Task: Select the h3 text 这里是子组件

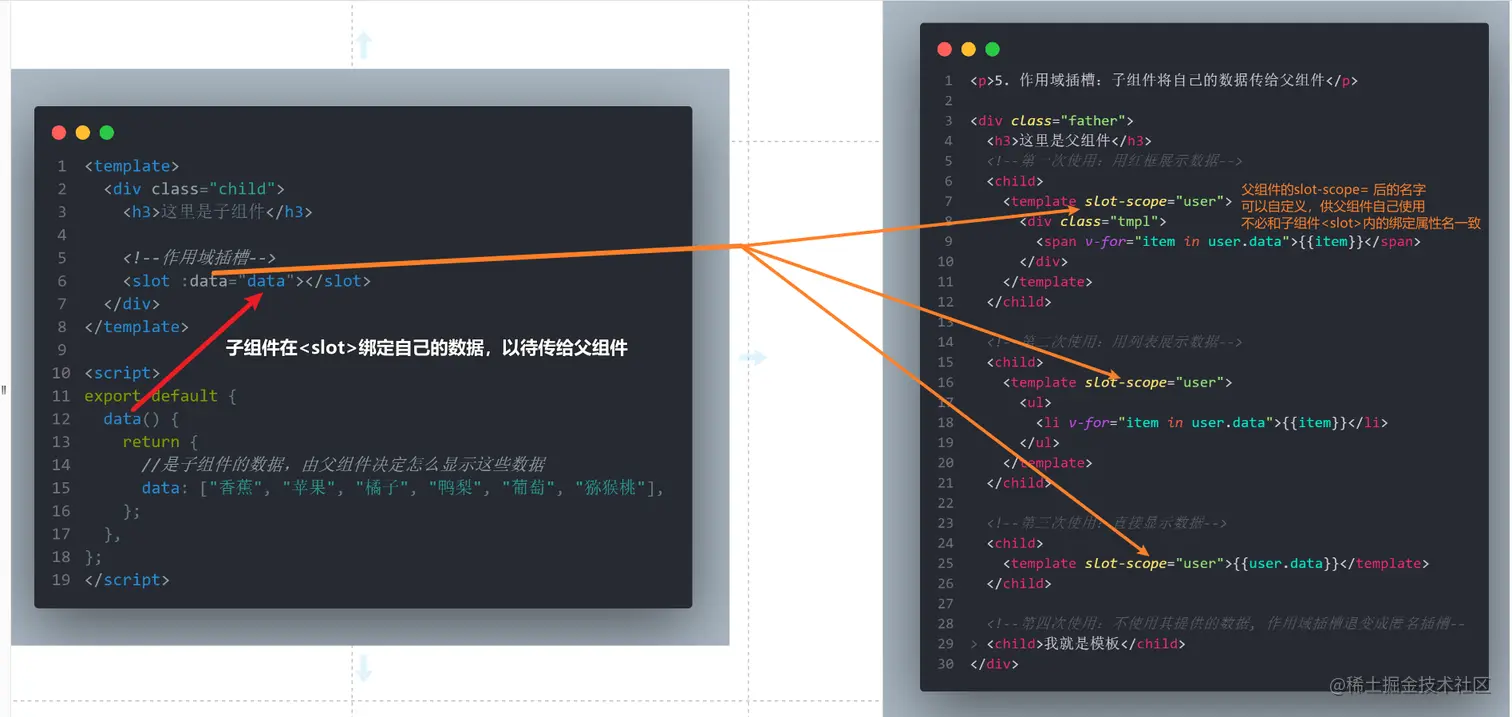Action: click(x=211, y=212)
